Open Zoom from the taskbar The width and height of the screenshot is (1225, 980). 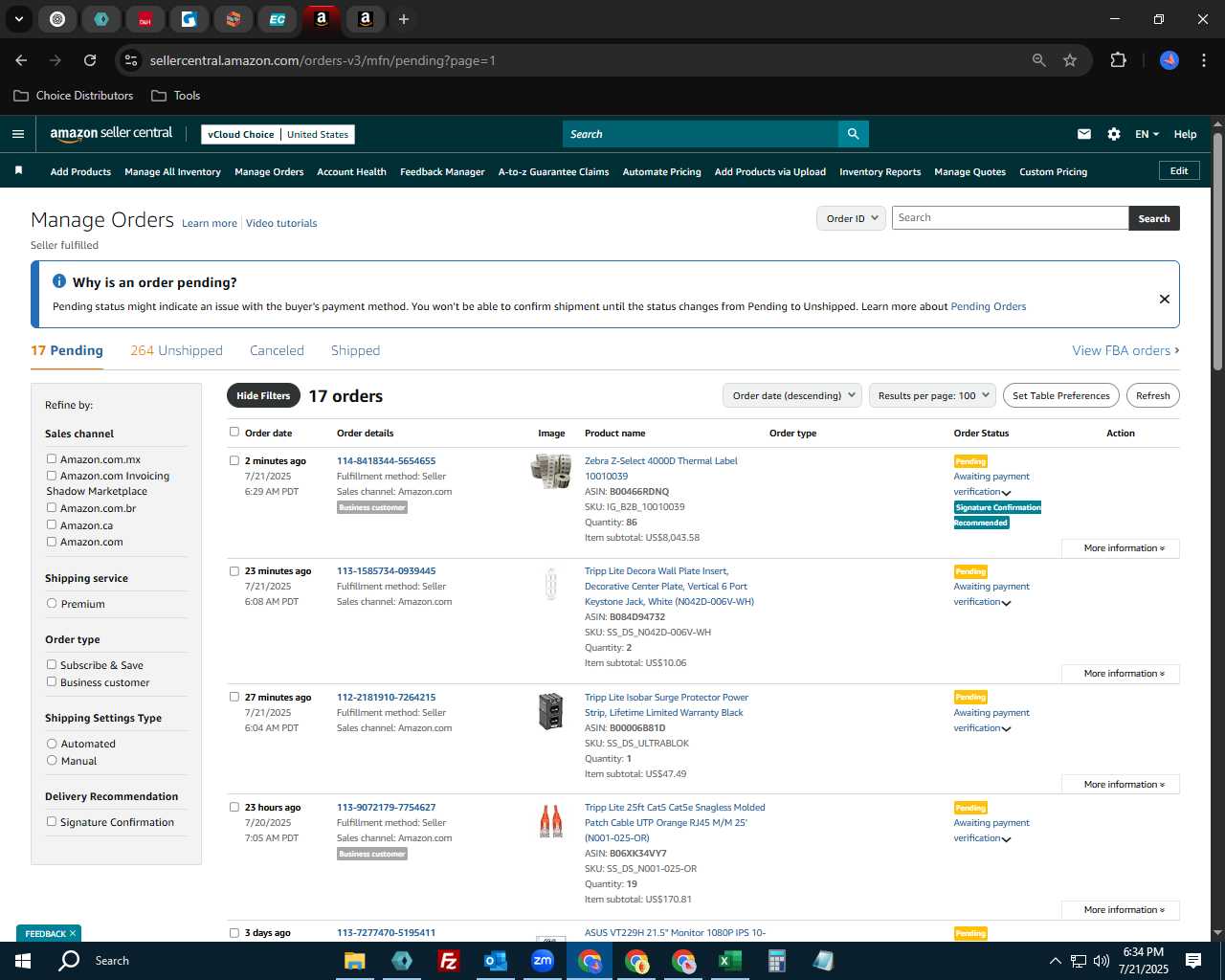tap(543, 961)
